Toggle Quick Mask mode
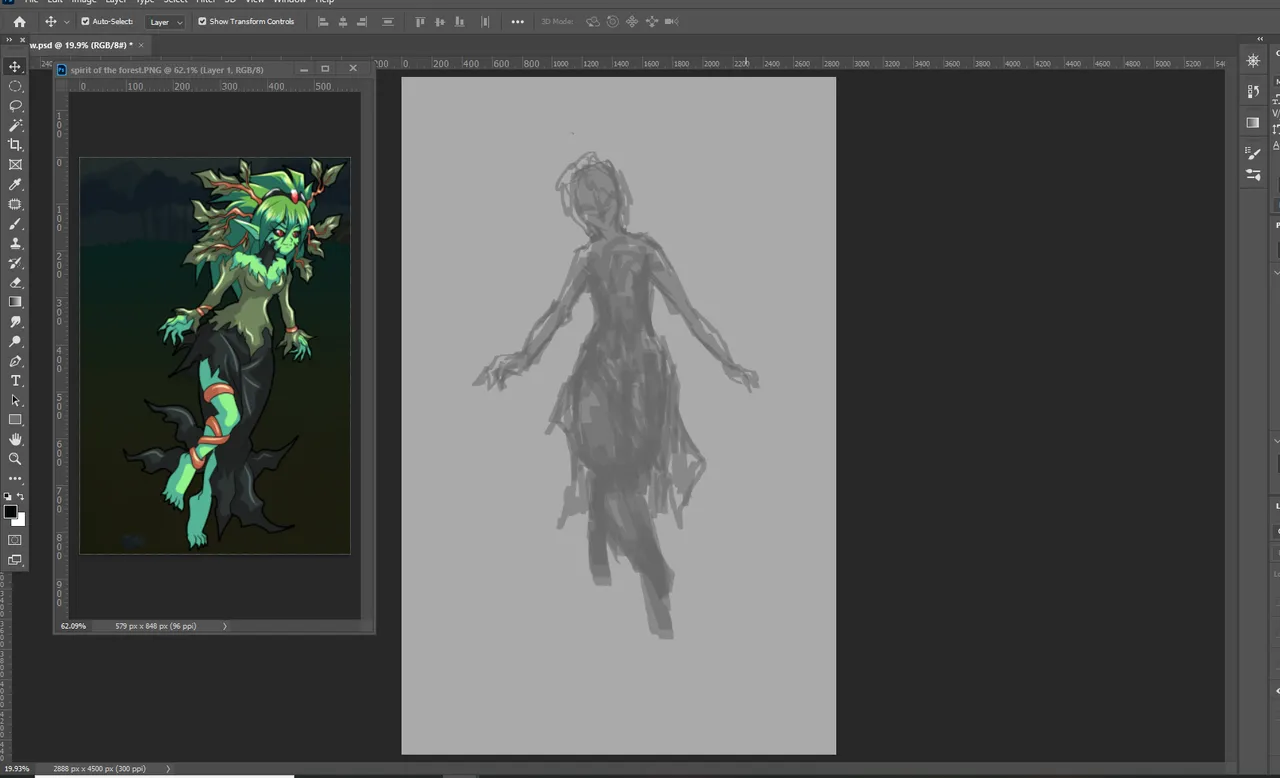 pos(15,540)
